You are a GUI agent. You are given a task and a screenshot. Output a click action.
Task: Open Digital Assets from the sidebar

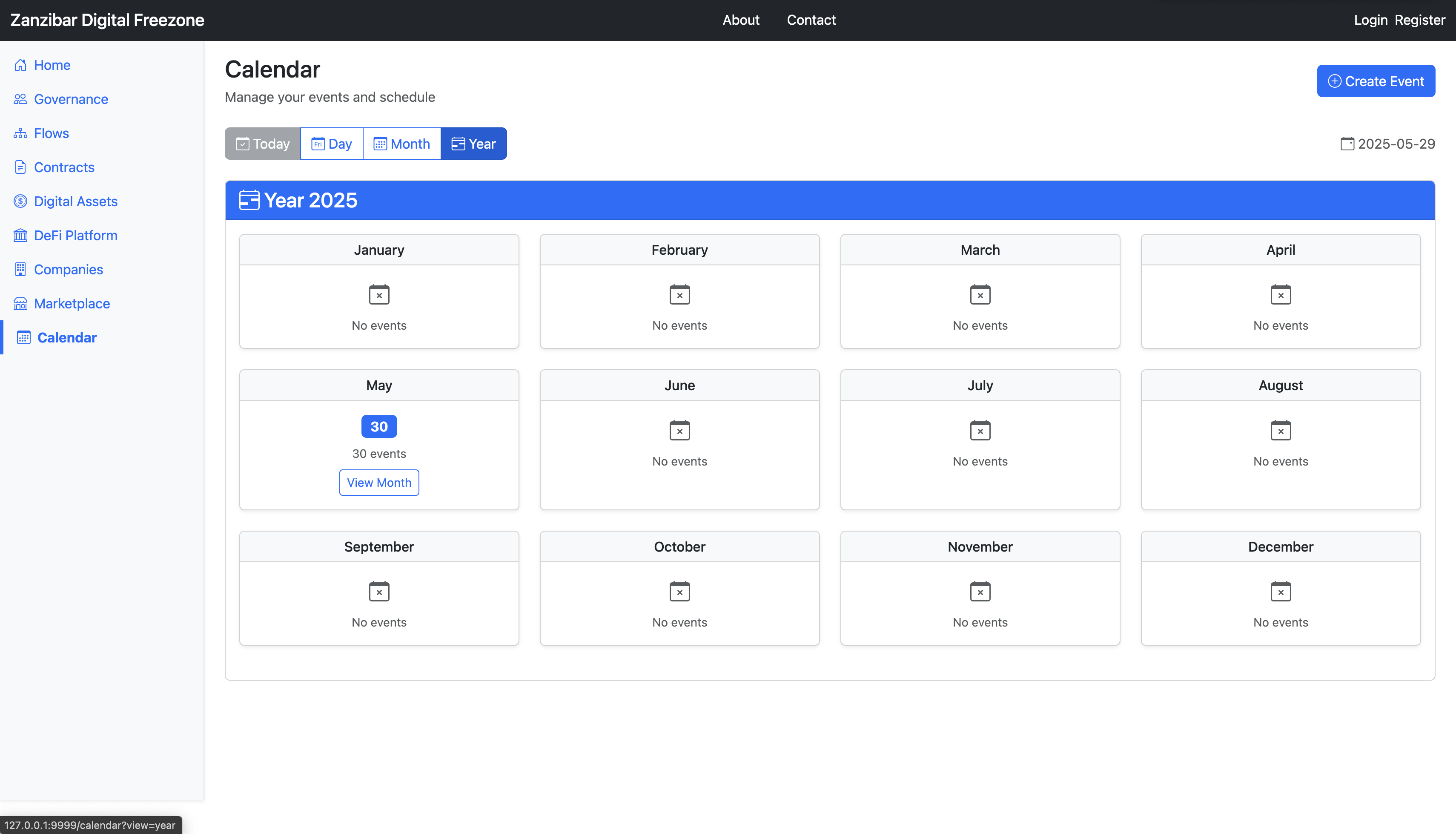coord(75,201)
